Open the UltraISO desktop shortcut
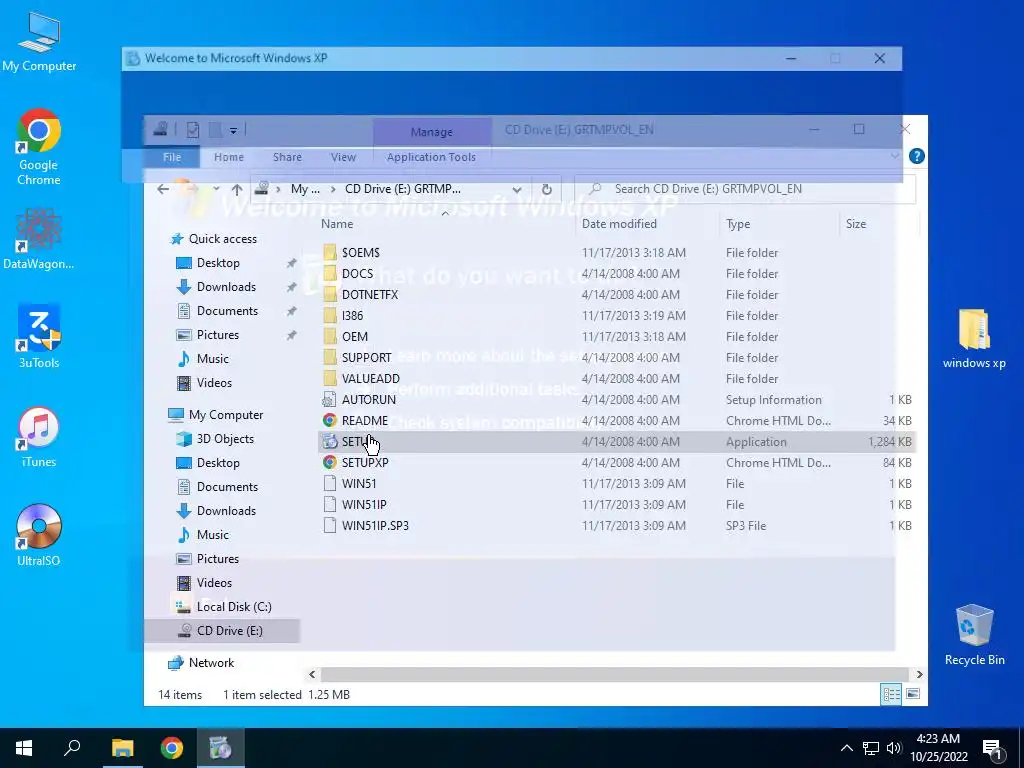The height and width of the screenshot is (768, 1024). click(x=39, y=536)
